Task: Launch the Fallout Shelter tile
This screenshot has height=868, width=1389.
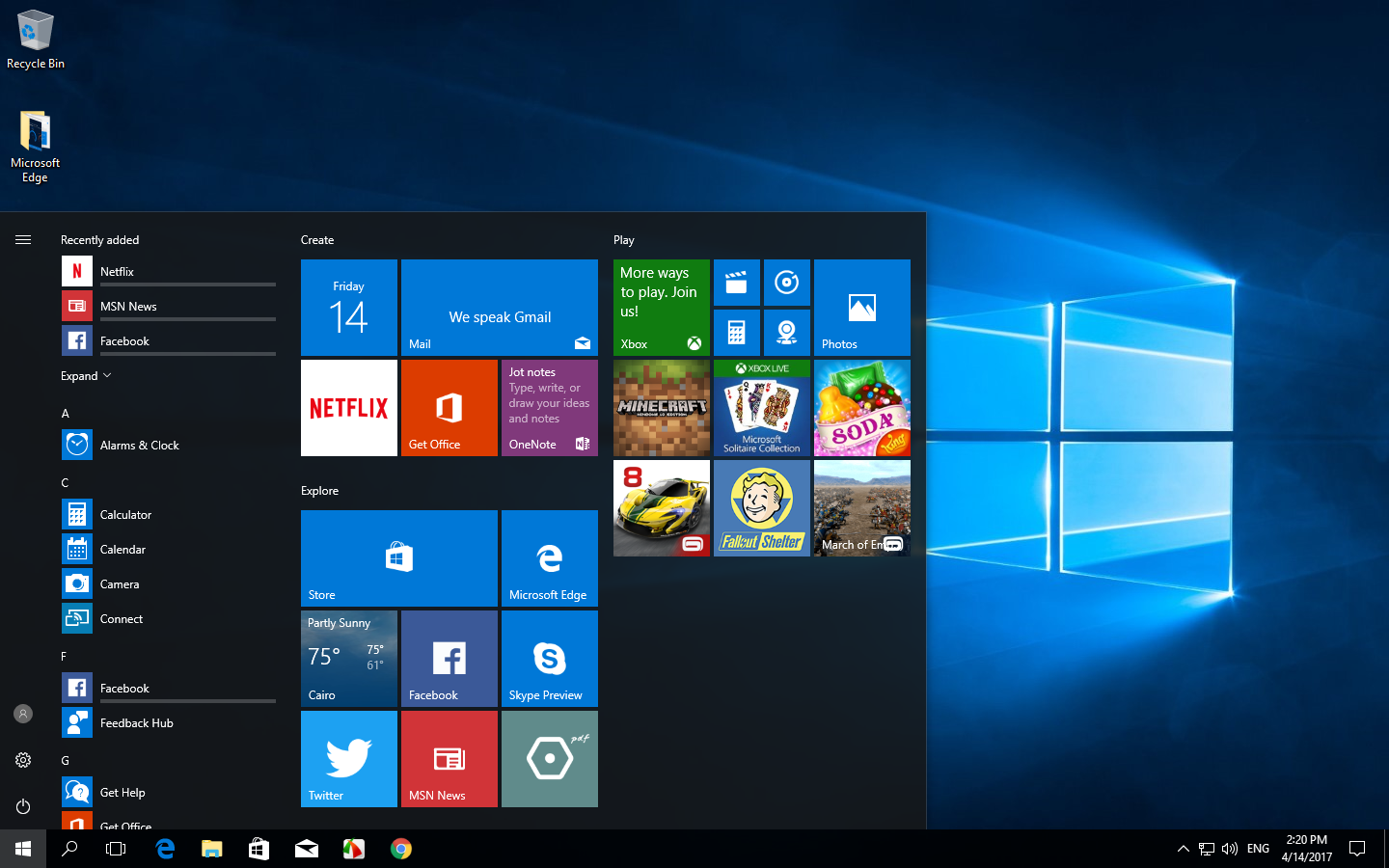Action: pos(762,508)
